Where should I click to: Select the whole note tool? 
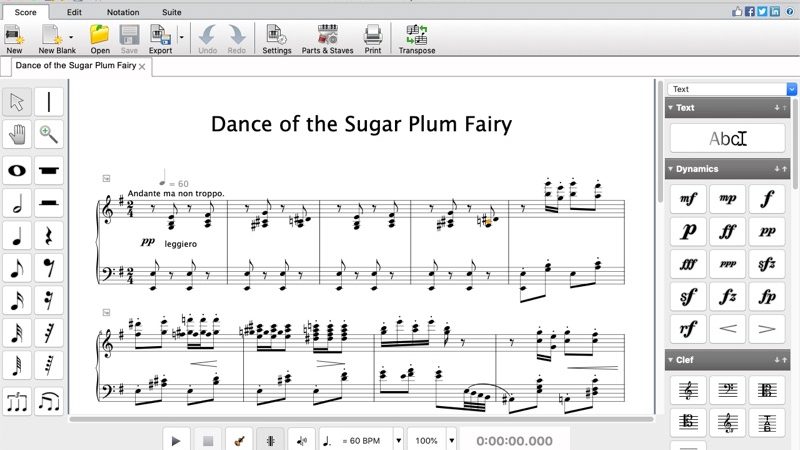pos(17,170)
